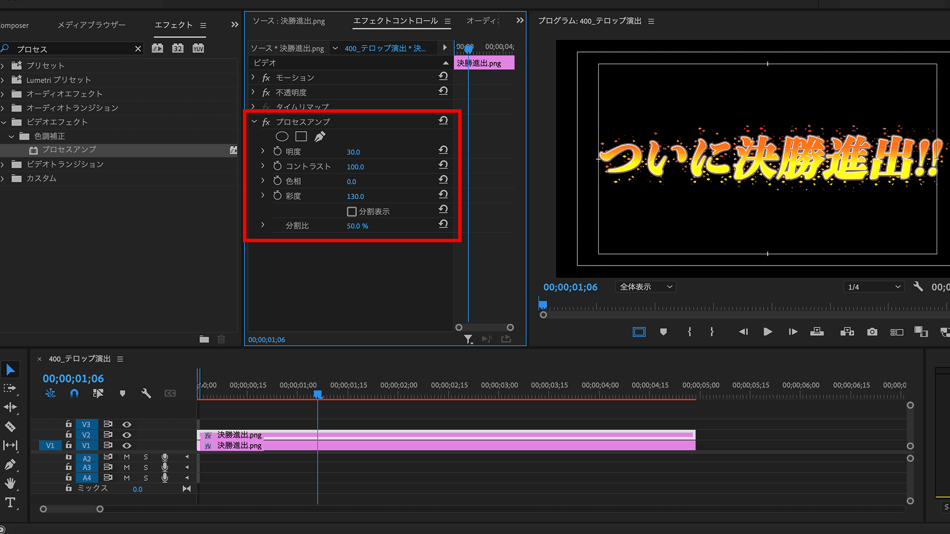The width and height of the screenshot is (950, 534).
Task: Select the Razor tool in the toolbar
Action: pos(10,427)
